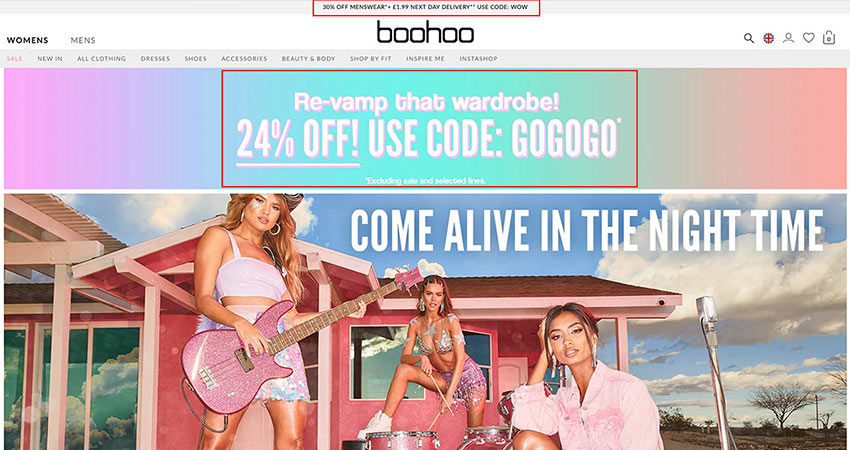This screenshot has width=850, height=450.
Task: Open the NEW IN menu
Action: tap(50, 59)
